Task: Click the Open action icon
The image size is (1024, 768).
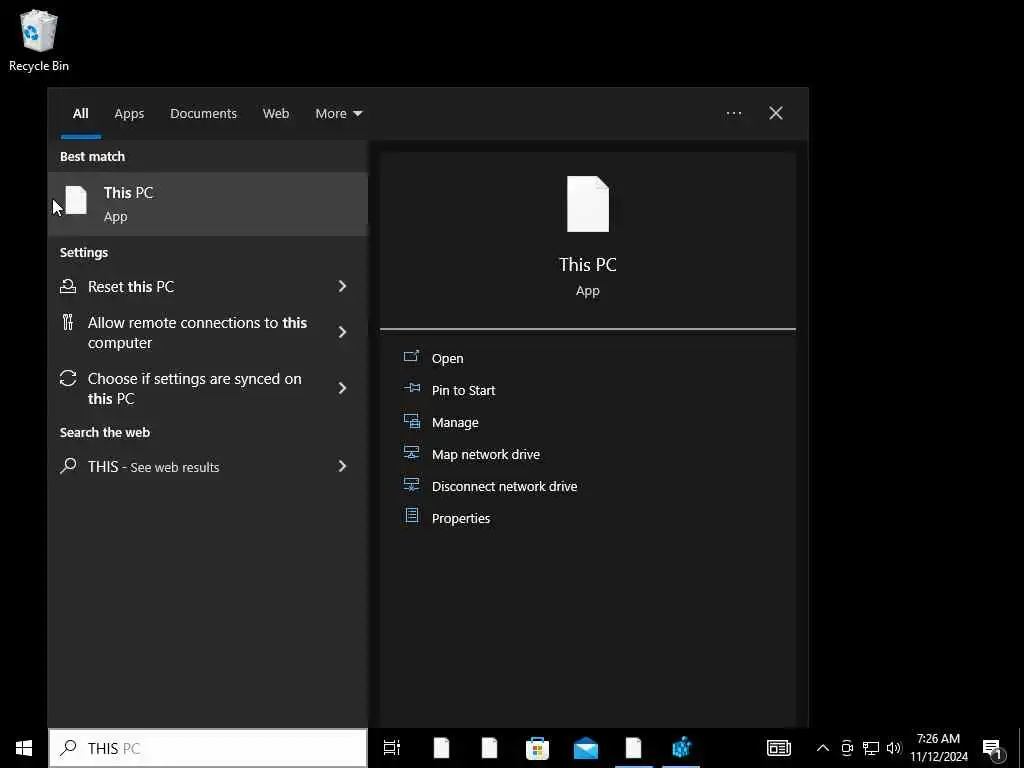Action: tap(411, 357)
